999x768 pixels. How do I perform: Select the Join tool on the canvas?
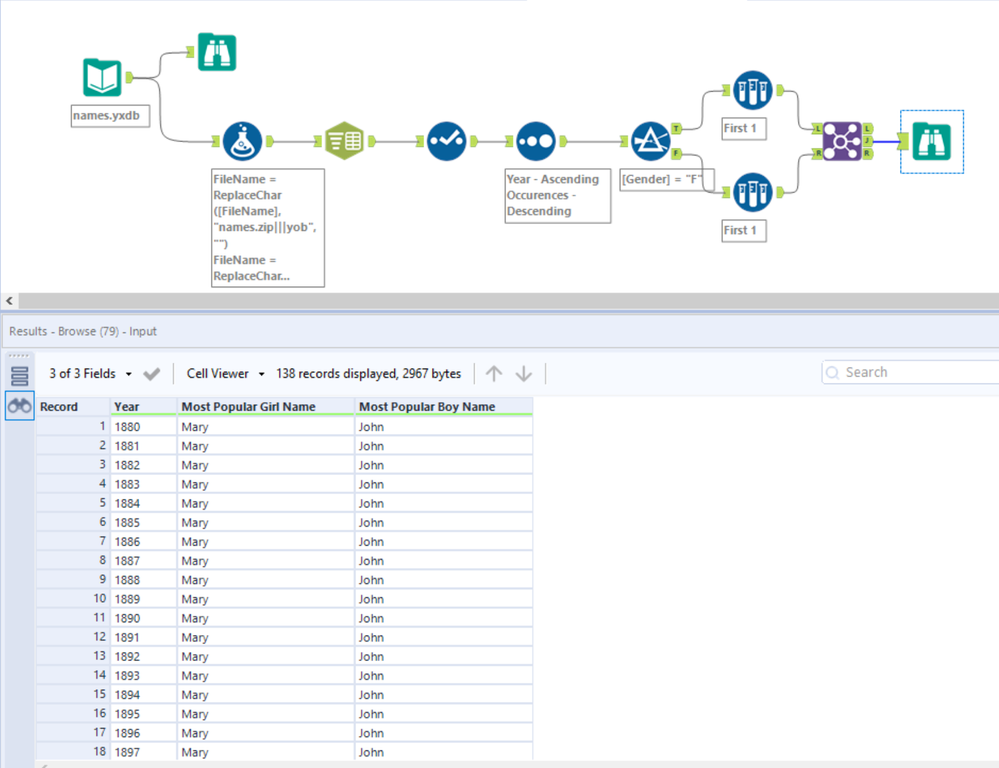pos(842,141)
